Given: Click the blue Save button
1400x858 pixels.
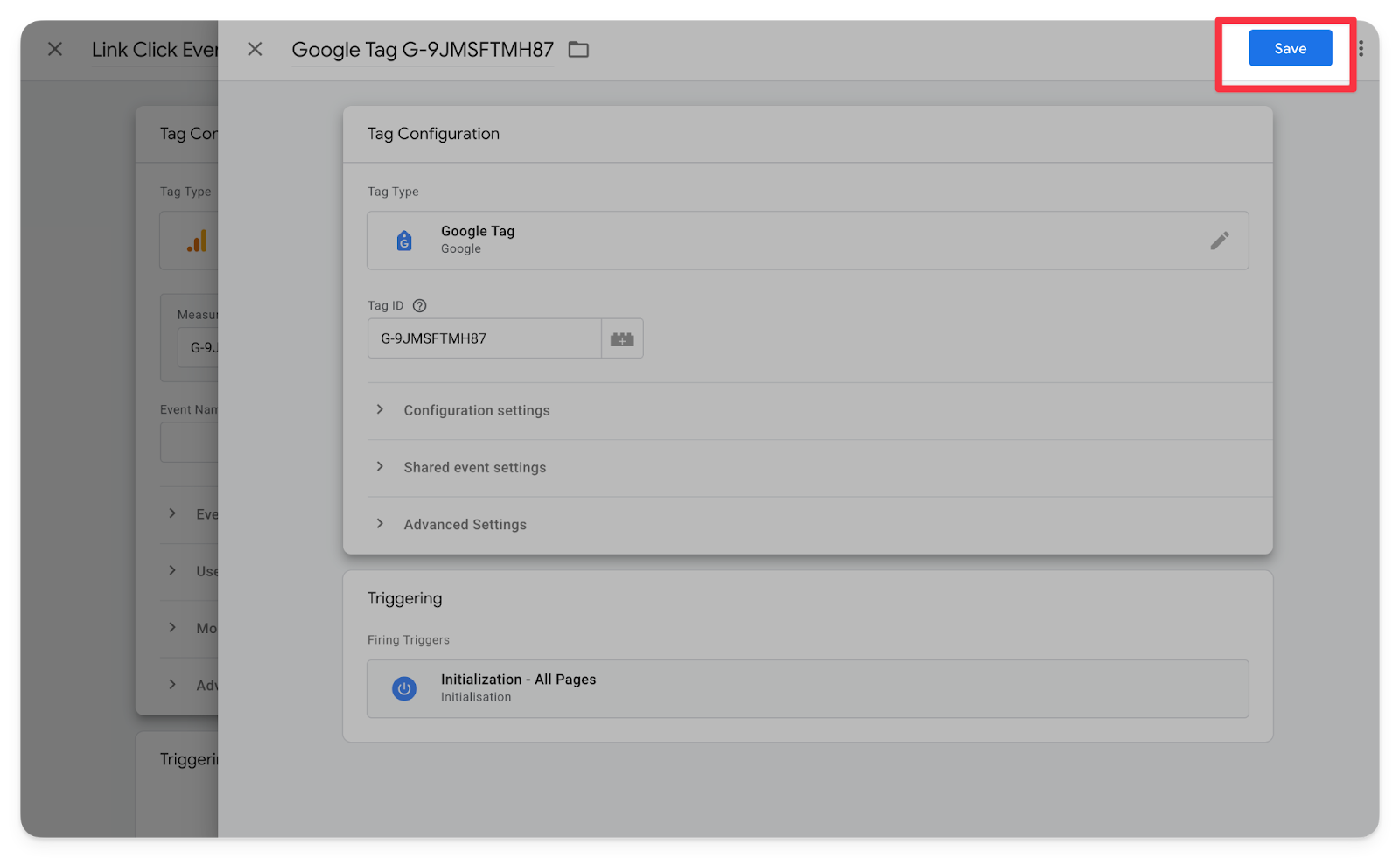Looking at the screenshot, I should tap(1290, 48).
